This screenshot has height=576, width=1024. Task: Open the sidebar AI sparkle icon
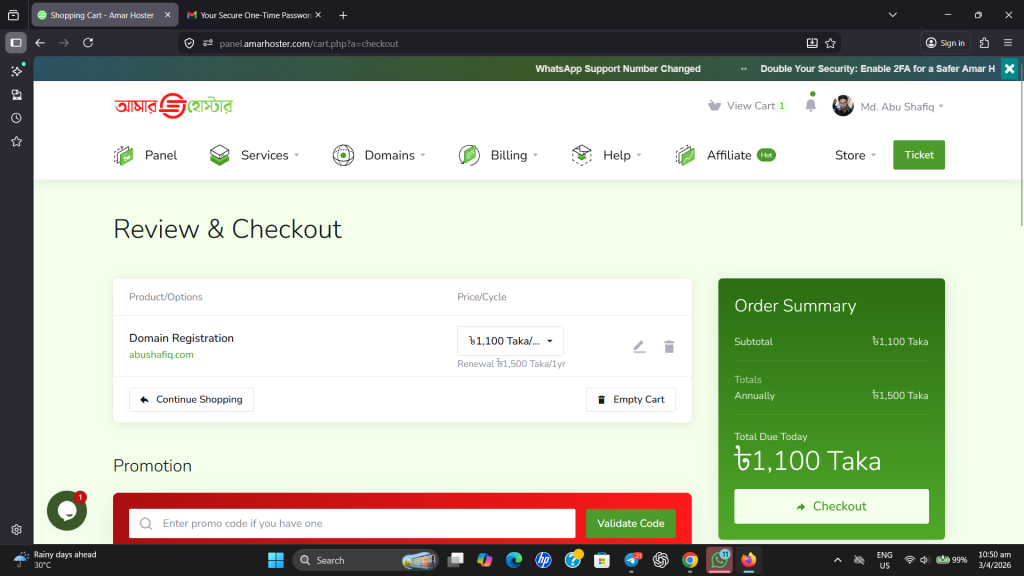(x=16, y=71)
